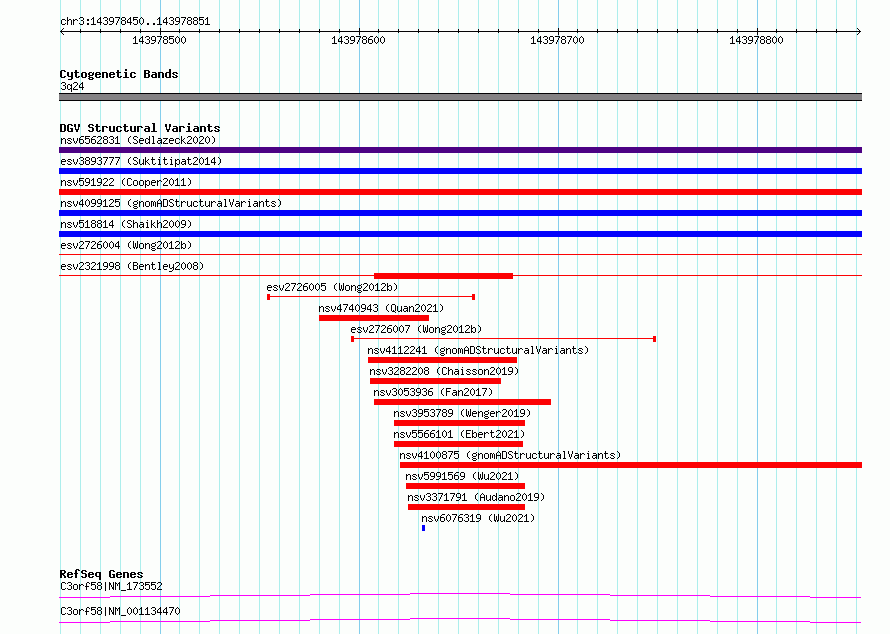Open the nsv4740943 (Quan2021) label
This screenshot has height=634, width=890.
tap(381, 308)
